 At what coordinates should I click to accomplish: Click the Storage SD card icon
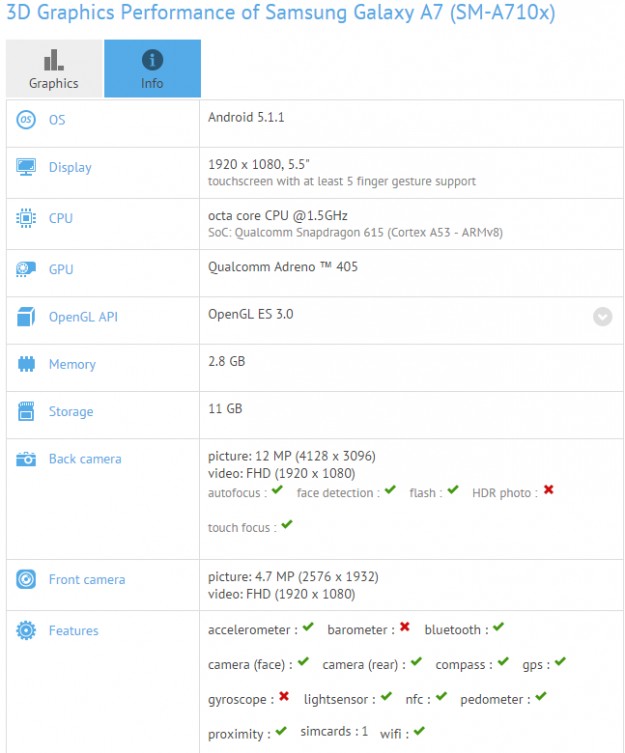coord(26,412)
